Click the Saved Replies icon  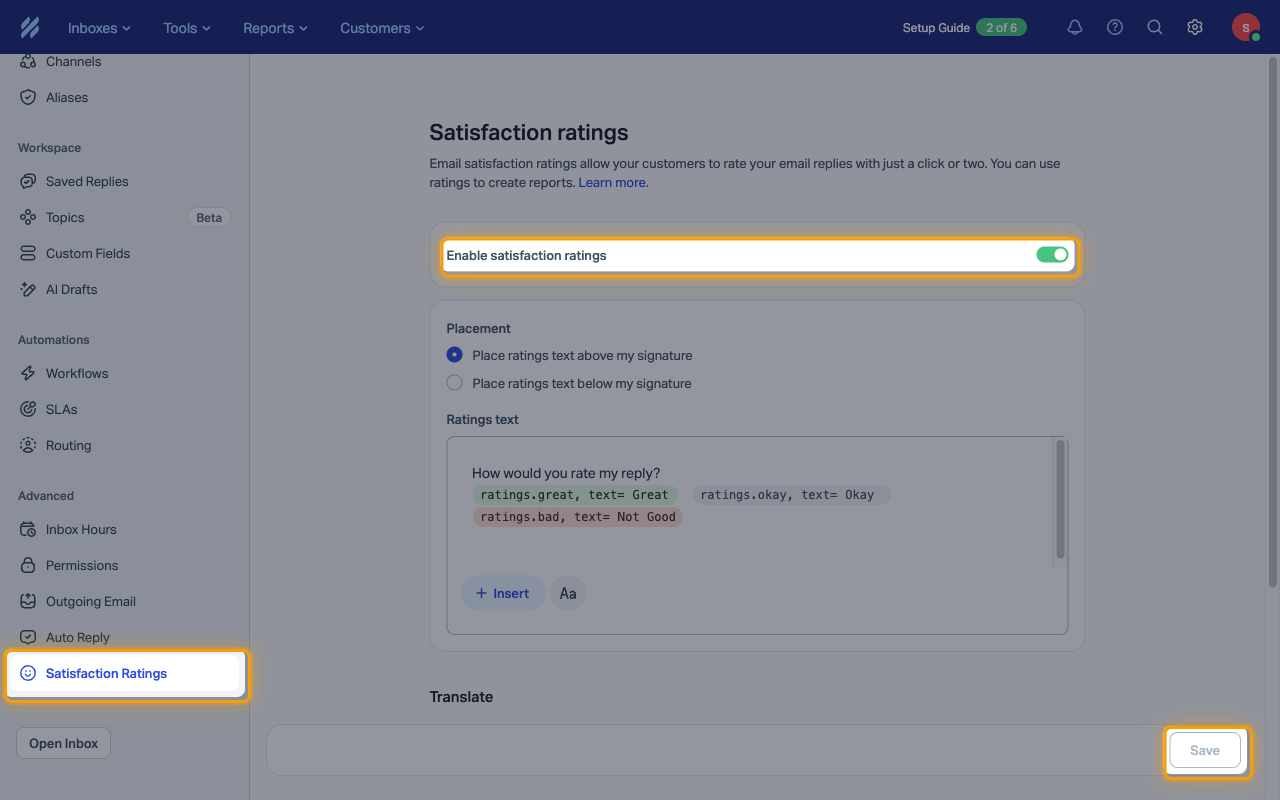pyautogui.click(x=28, y=181)
